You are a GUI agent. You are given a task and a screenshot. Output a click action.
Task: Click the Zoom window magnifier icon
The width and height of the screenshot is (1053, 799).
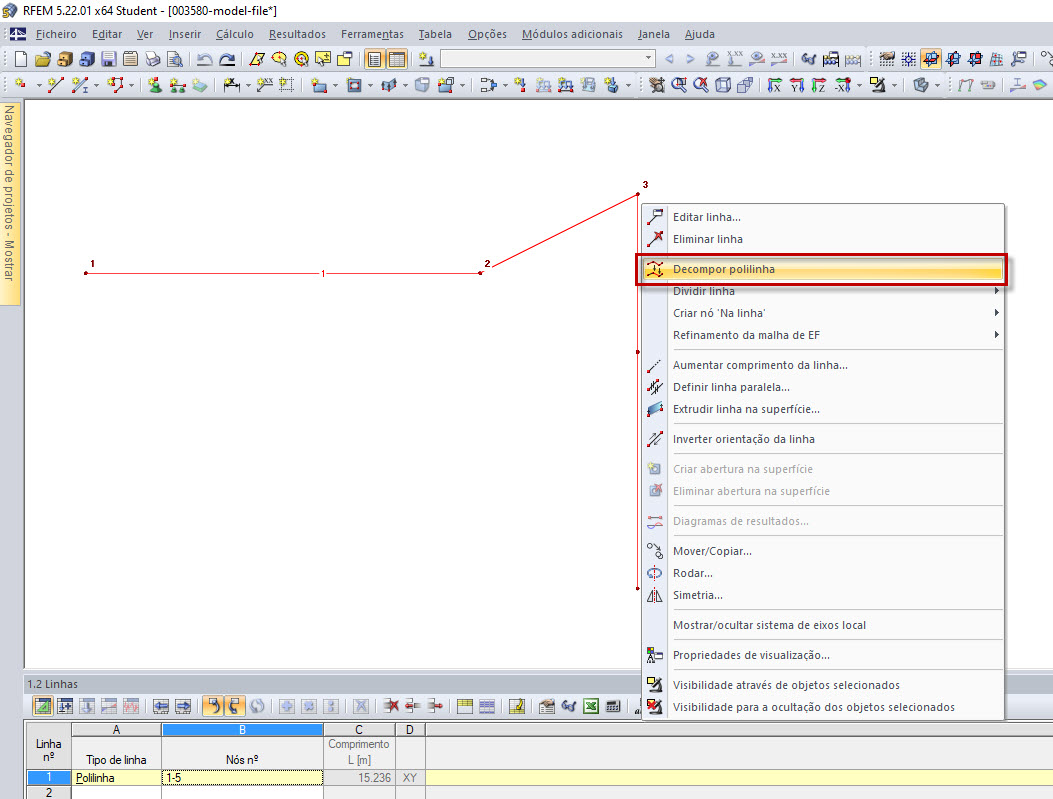click(679, 85)
